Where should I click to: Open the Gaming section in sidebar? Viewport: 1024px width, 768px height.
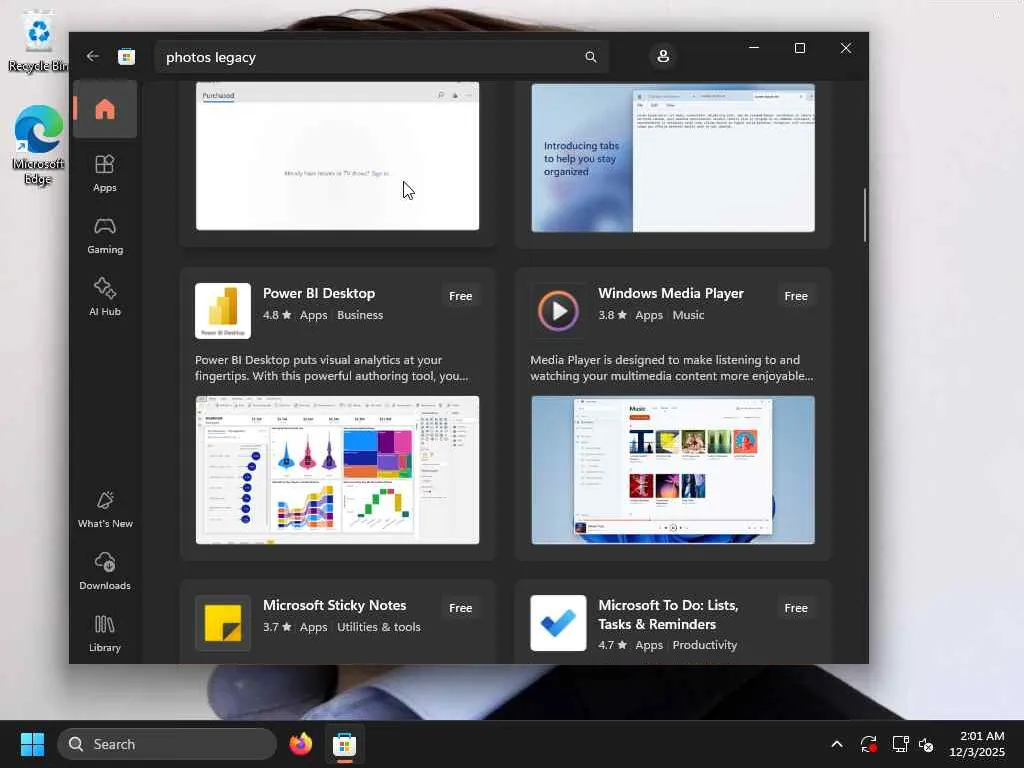[x=104, y=235]
